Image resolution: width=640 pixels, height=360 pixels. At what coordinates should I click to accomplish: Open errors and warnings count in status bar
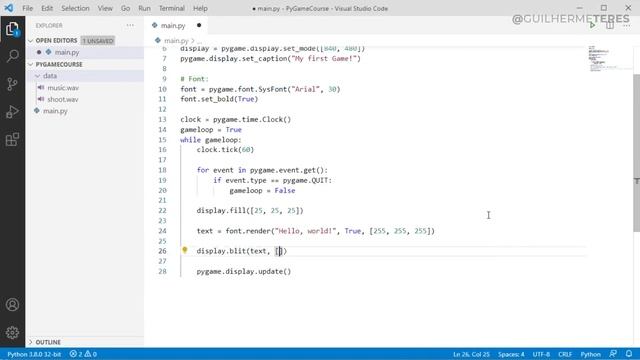83,354
